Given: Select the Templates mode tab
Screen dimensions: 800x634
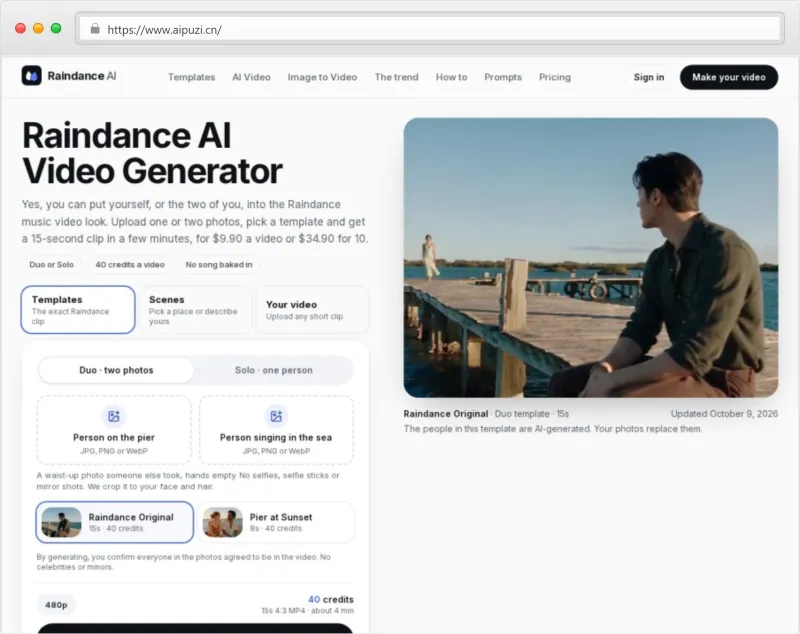Looking at the screenshot, I should point(78,310).
